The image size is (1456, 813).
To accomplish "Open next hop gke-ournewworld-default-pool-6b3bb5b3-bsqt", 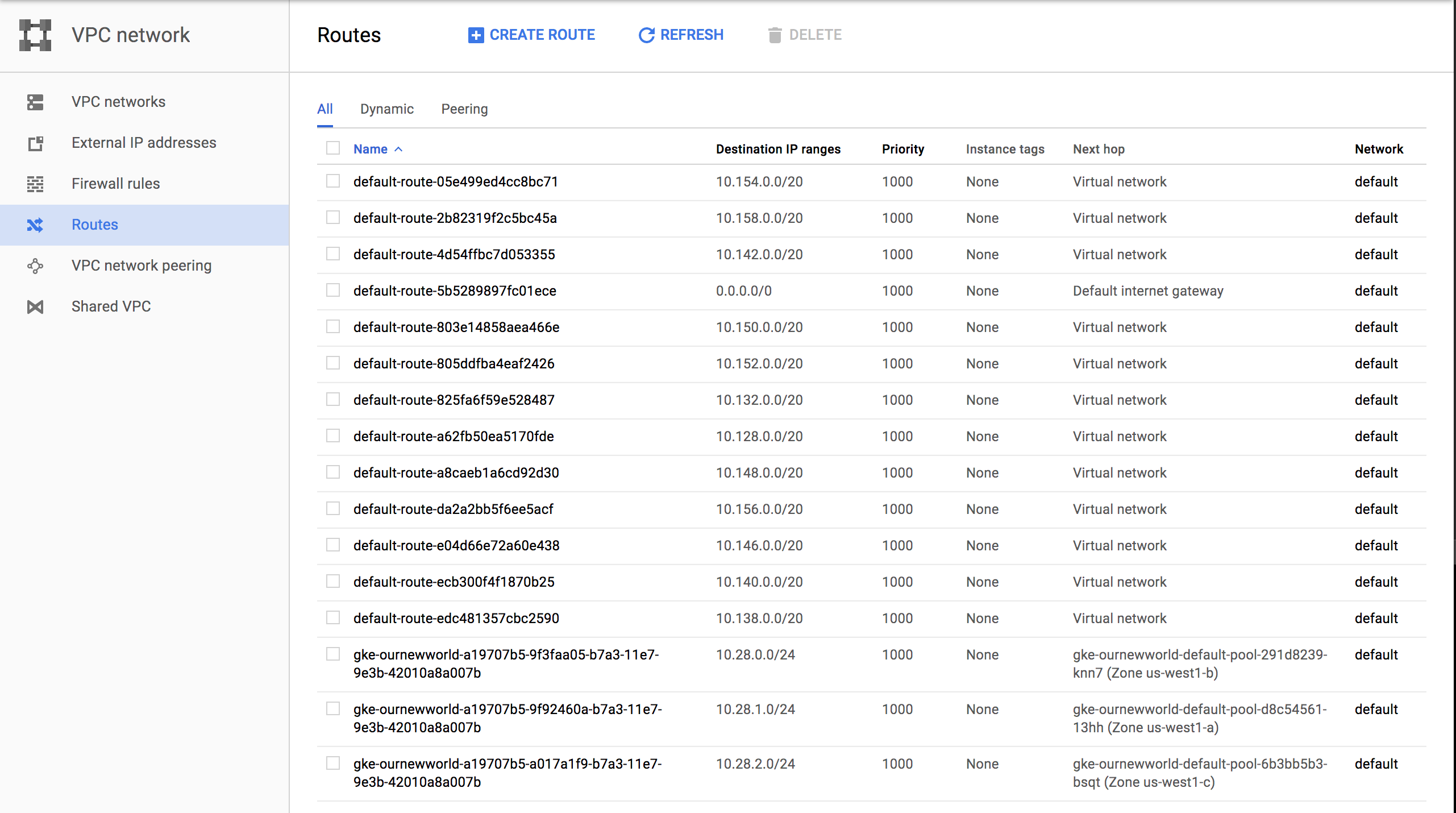I will tap(1200, 773).
